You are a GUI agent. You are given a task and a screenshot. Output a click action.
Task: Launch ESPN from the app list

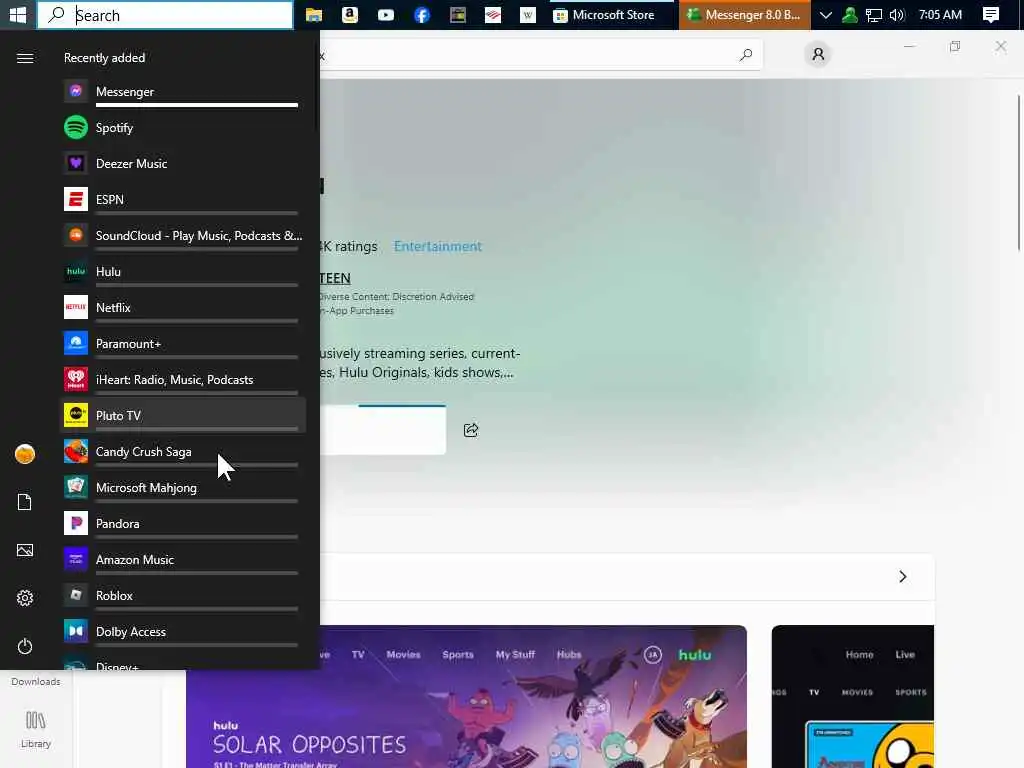[183, 199]
